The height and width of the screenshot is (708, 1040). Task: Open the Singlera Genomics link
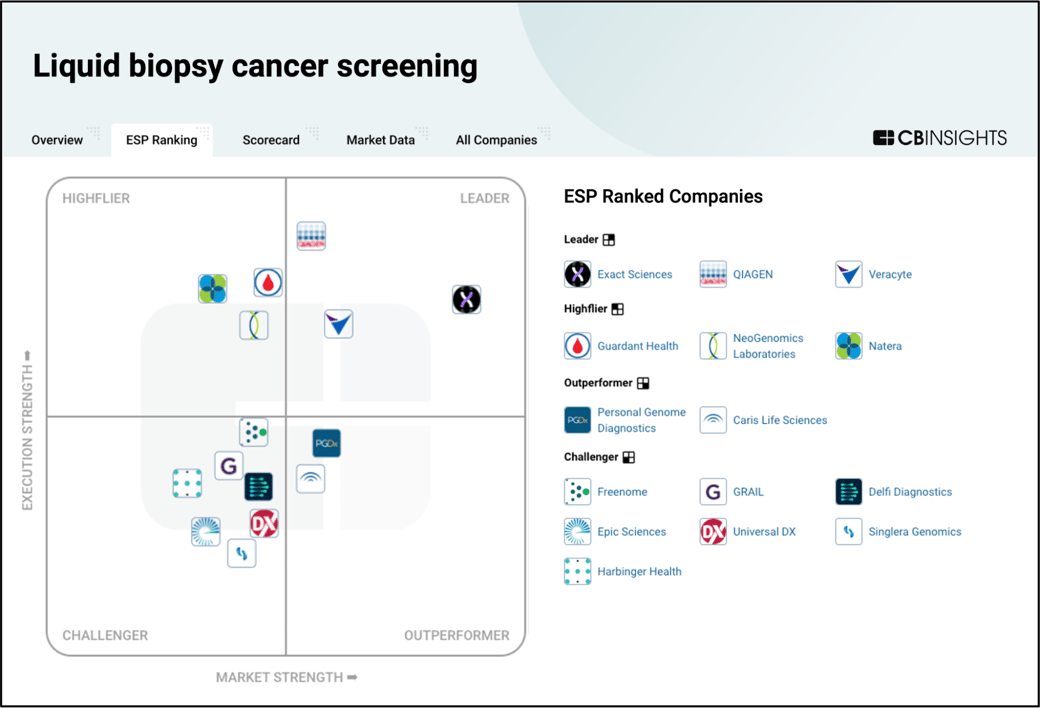click(x=915, y=531)
